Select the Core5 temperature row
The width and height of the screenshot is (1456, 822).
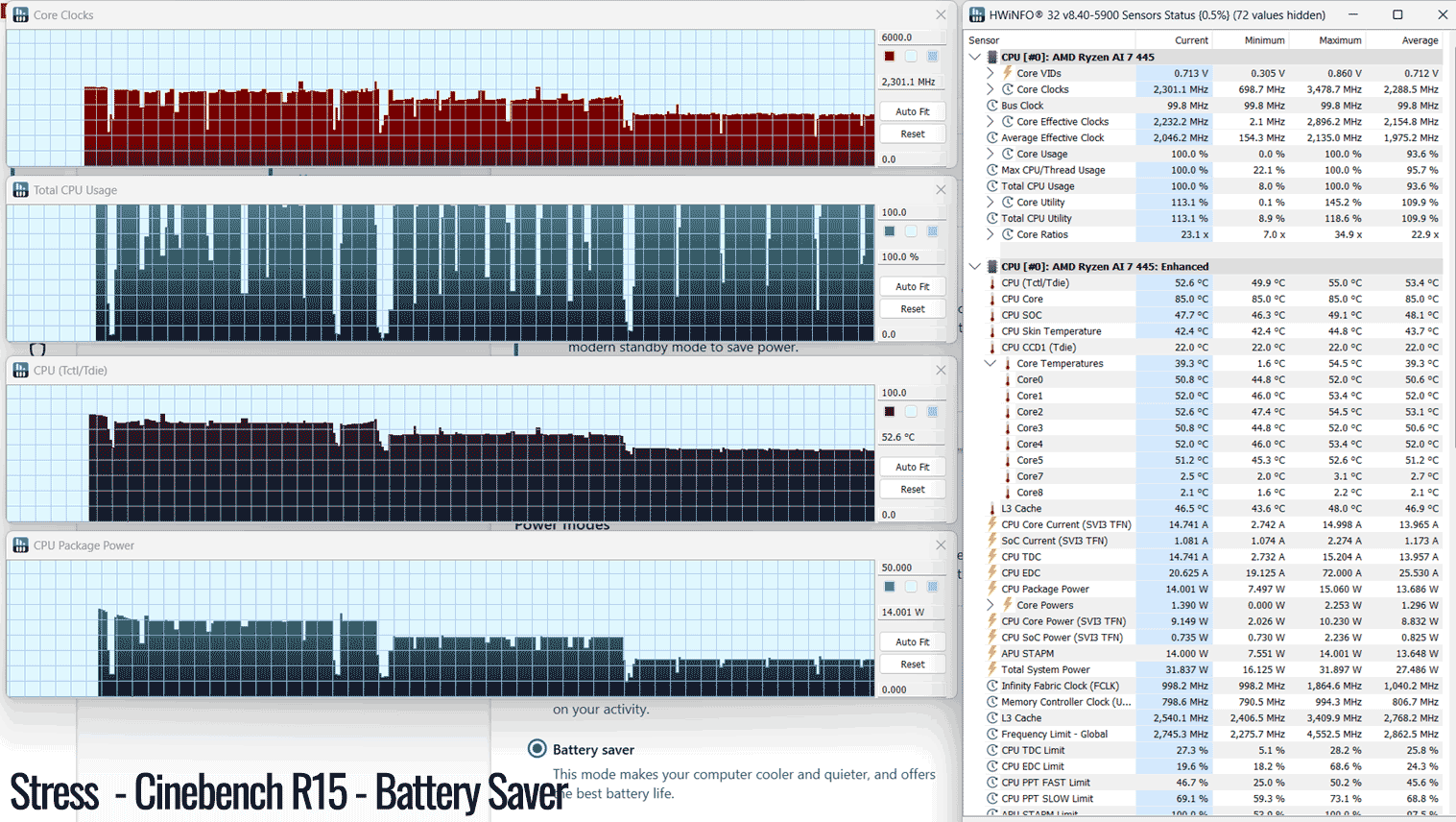[x=1205, y=461]
